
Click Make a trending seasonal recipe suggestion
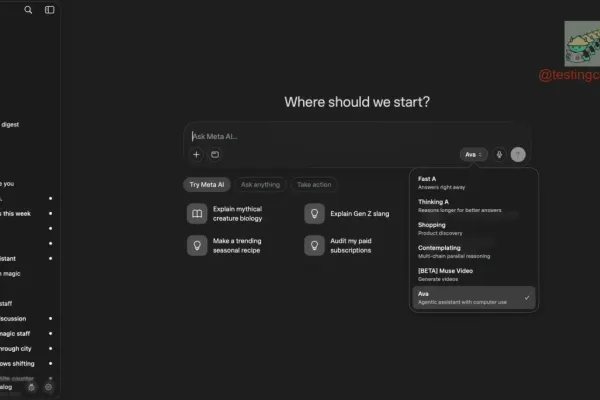(x=226, y=245)
